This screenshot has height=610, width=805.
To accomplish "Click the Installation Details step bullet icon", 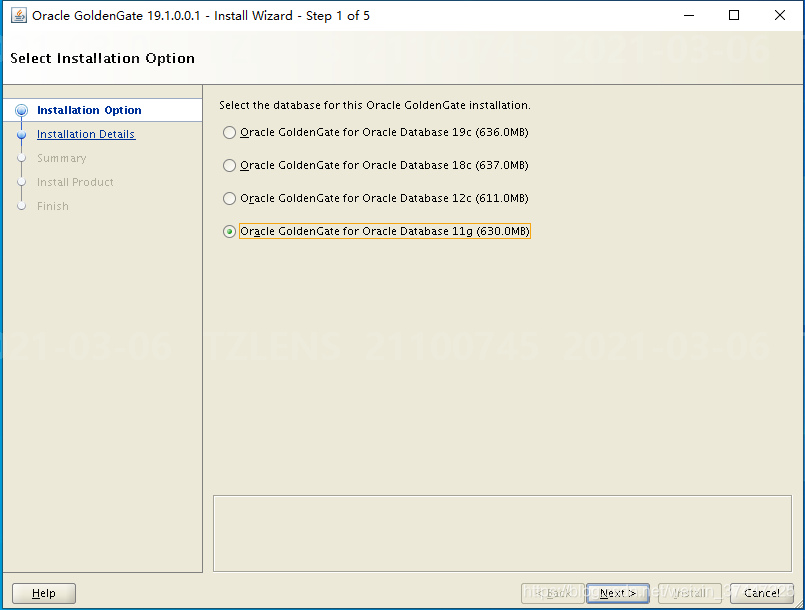I will pos(22,135).
